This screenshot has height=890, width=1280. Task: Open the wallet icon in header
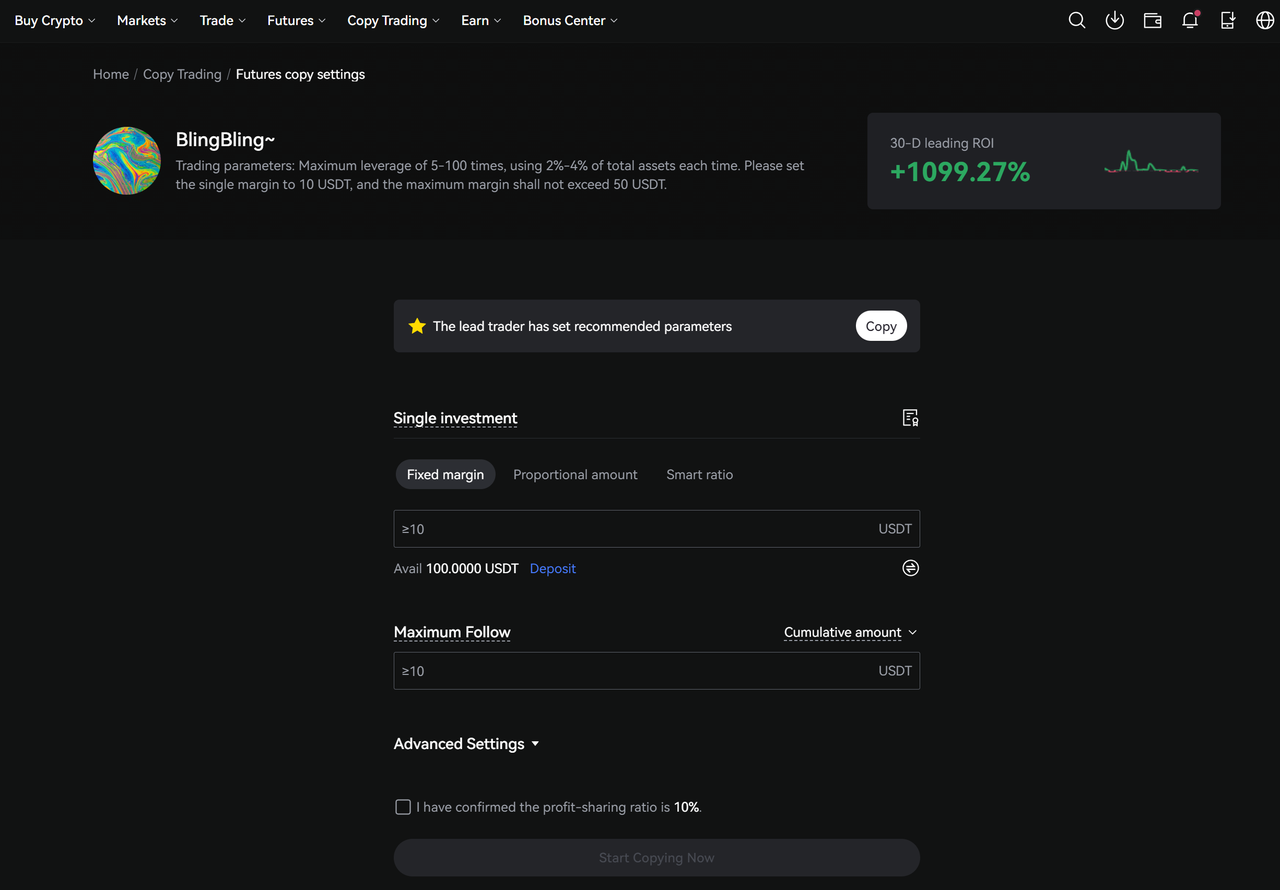coord(1153,20)
